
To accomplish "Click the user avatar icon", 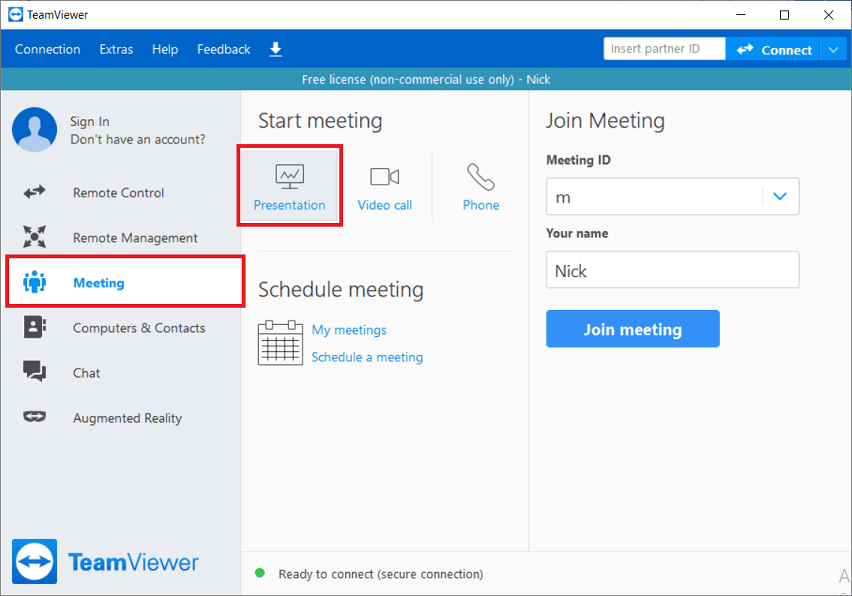I will click(34, 129).
